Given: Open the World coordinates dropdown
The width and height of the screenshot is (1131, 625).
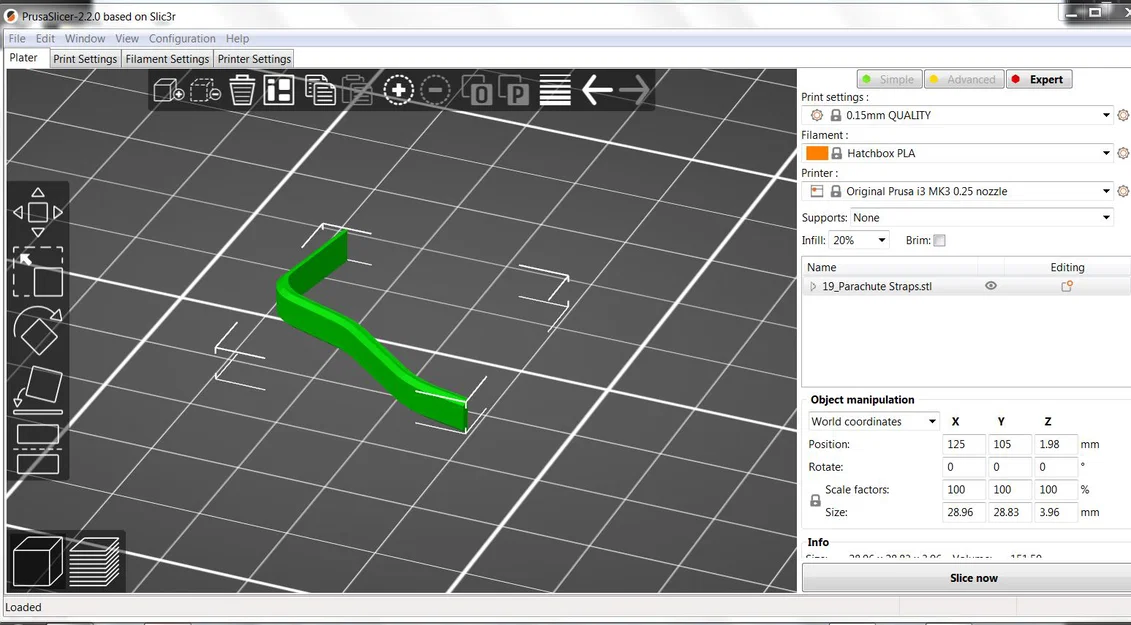Looking at the screenshot, I should pos(873,421).
